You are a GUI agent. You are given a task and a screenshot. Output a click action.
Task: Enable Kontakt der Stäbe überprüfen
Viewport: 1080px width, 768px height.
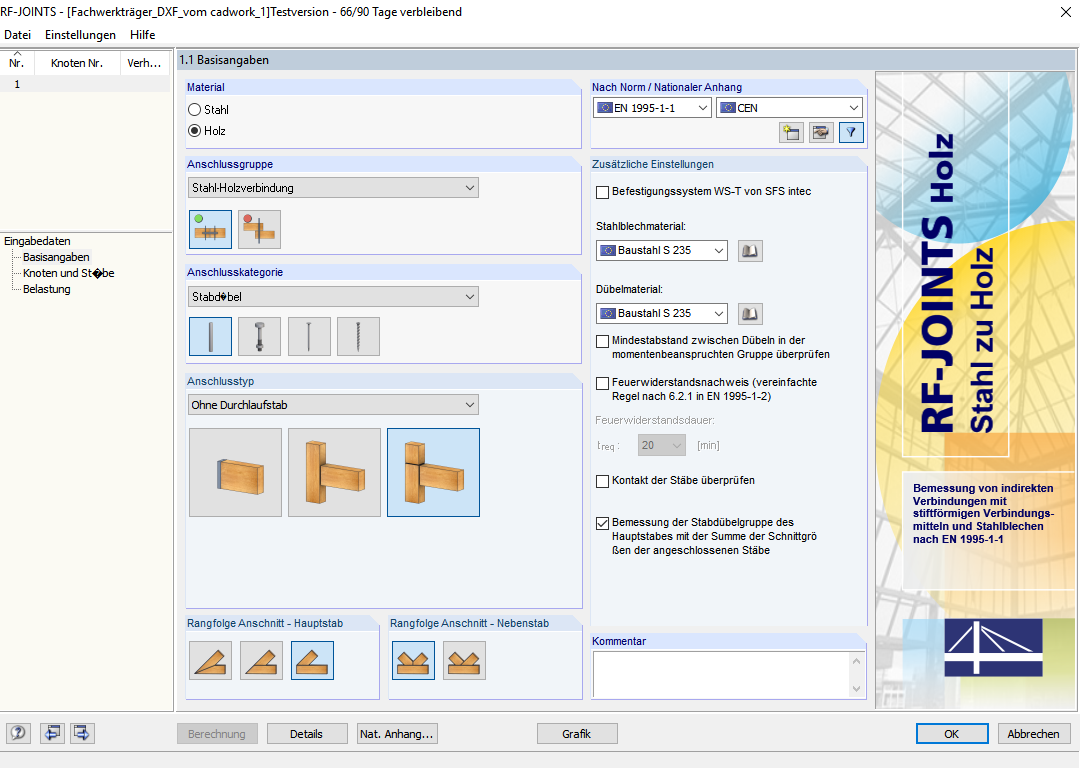(603, 481)
